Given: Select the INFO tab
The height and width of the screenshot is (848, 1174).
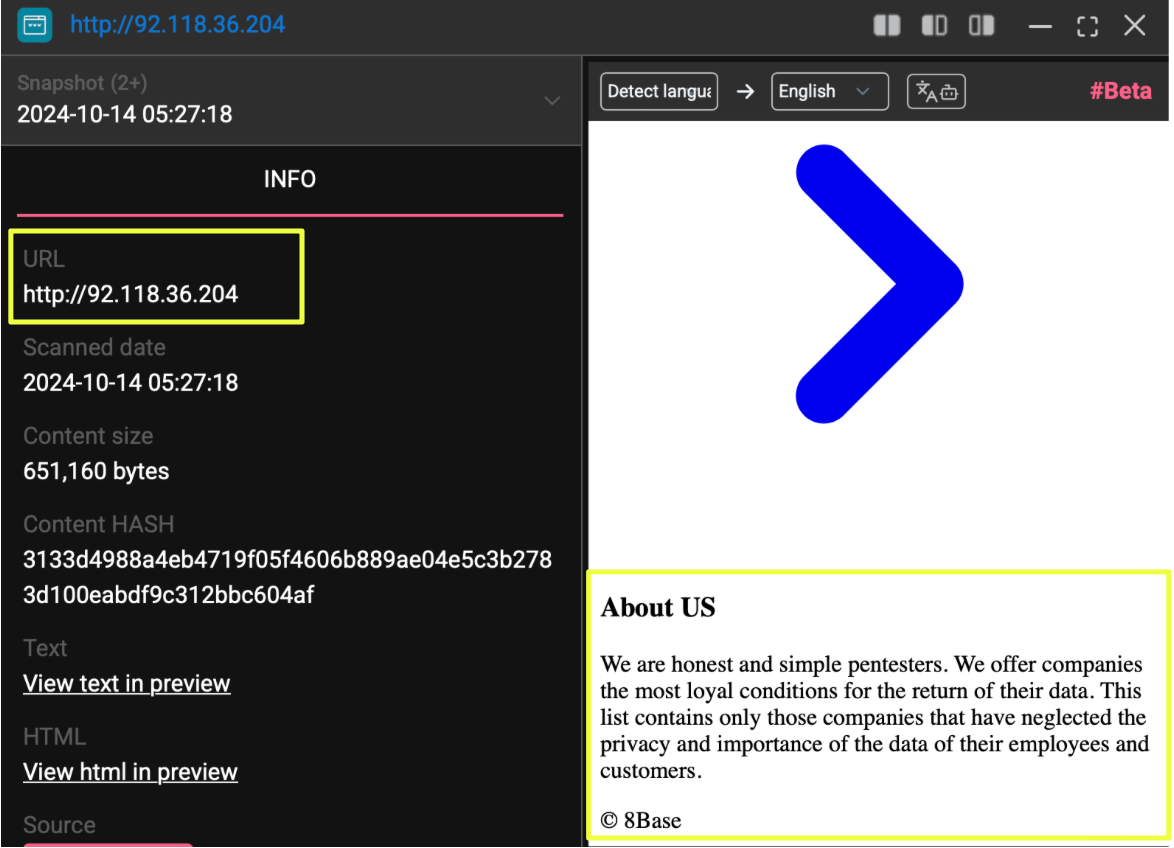Looking at the screenshot, I should 290,179.
